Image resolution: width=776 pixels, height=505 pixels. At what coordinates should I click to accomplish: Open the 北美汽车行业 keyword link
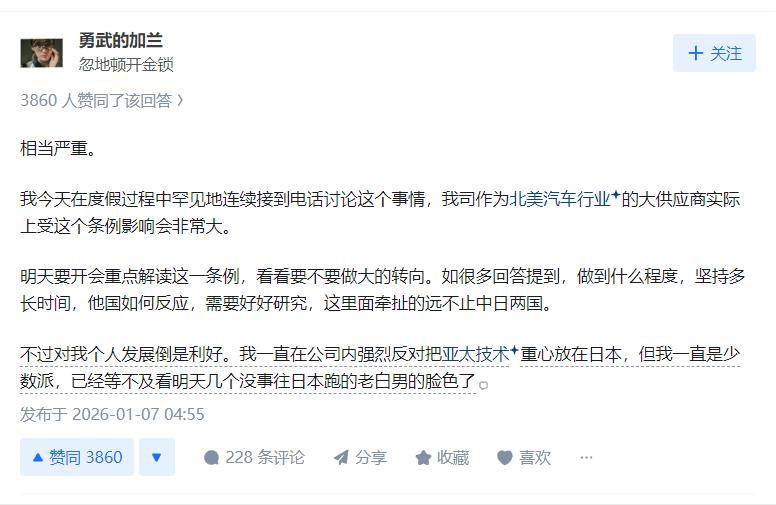560,199
